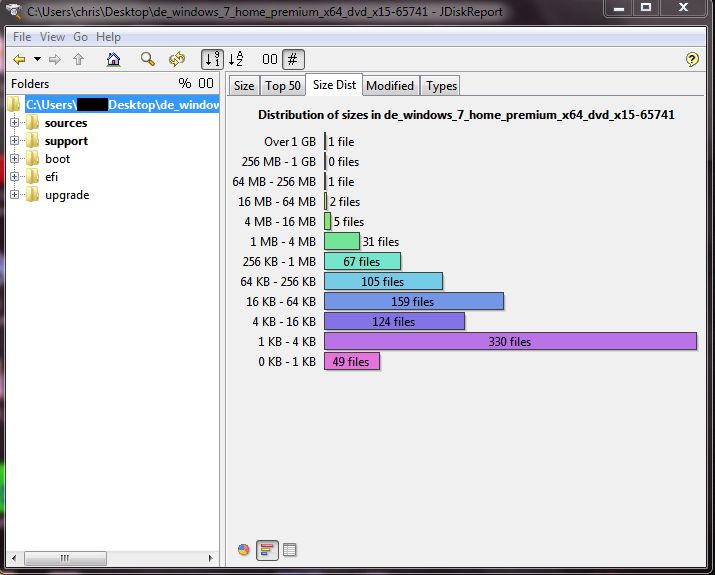Viewport: 715px width, 575px height.
Task: Open the File menu
Action: 22,37
